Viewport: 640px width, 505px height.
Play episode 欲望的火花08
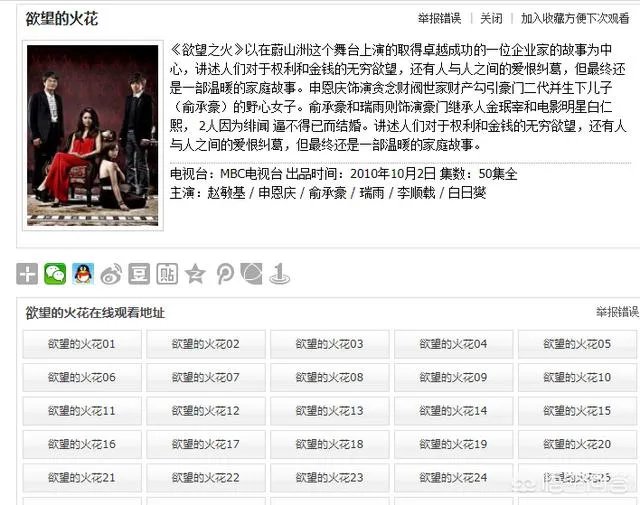click(330, 378)
